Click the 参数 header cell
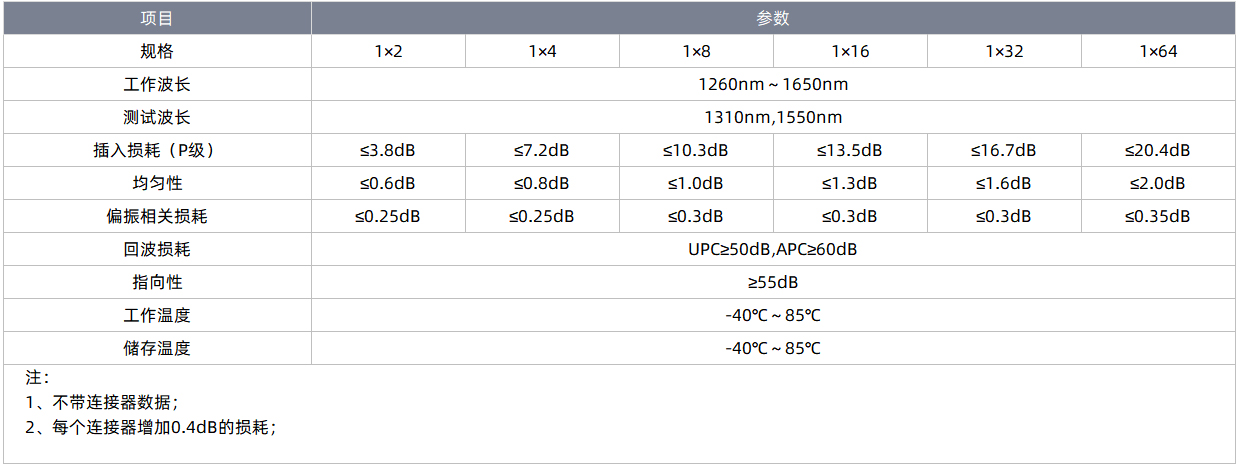Image resolution: width=1240 pixels, height=465 pixels. 773,18
